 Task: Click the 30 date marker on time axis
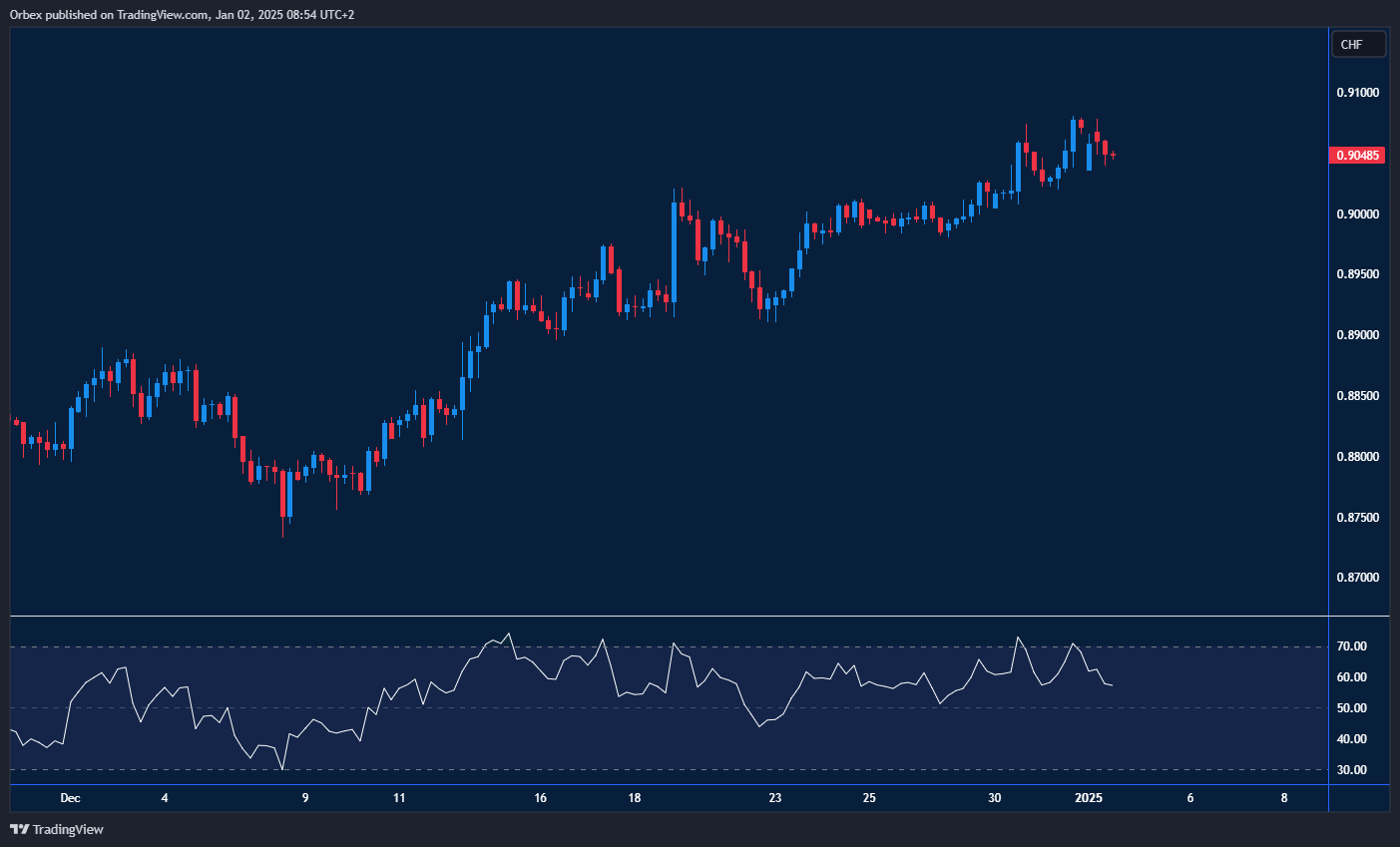[x=995, y=798]
